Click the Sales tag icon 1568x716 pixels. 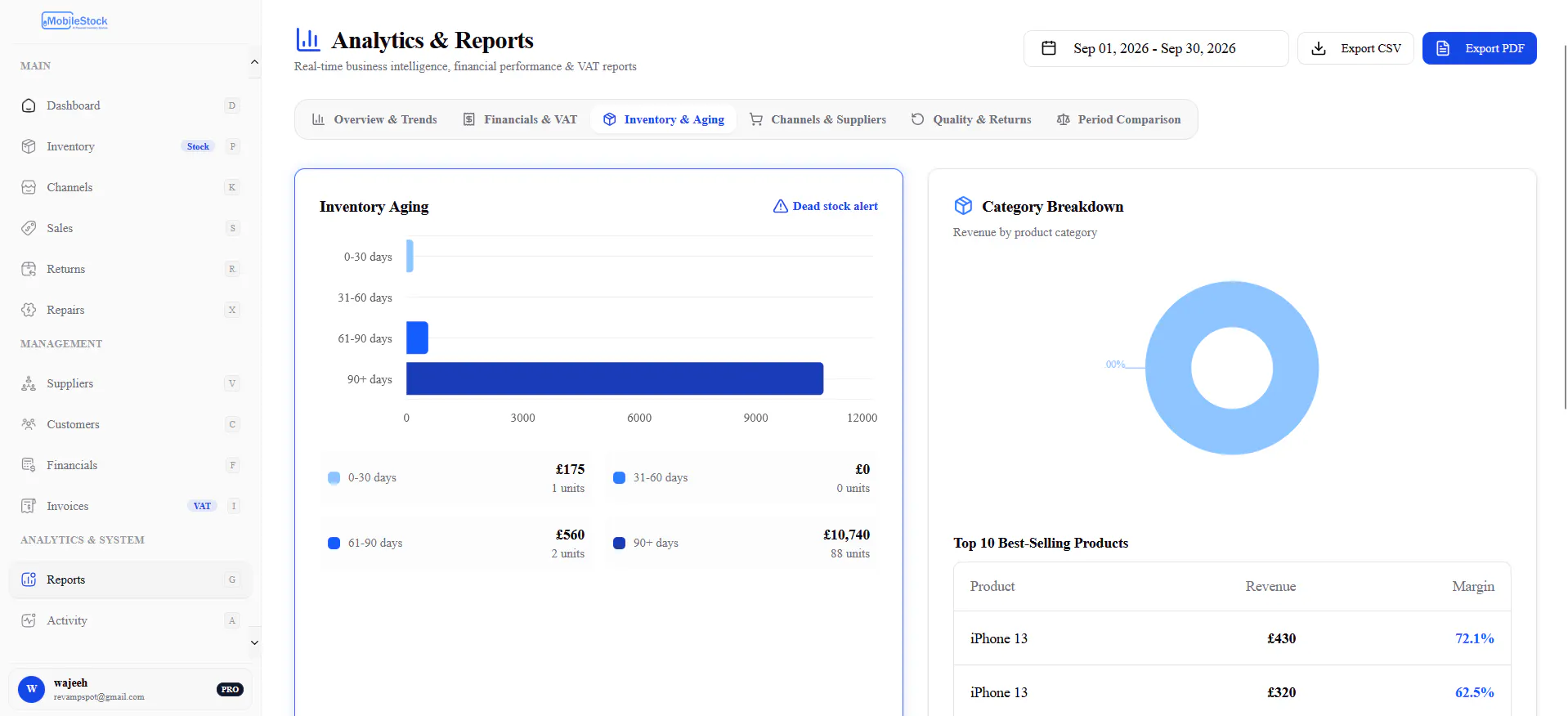29,228
